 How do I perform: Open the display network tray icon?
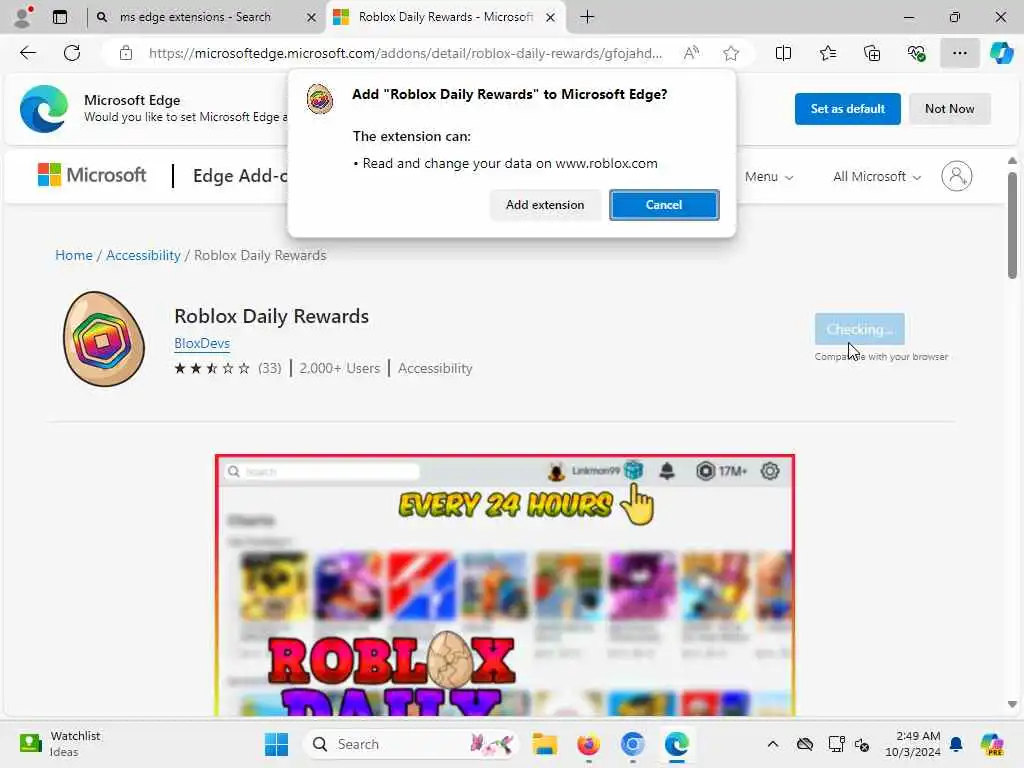pyautogui.click(x=837, y=744)
